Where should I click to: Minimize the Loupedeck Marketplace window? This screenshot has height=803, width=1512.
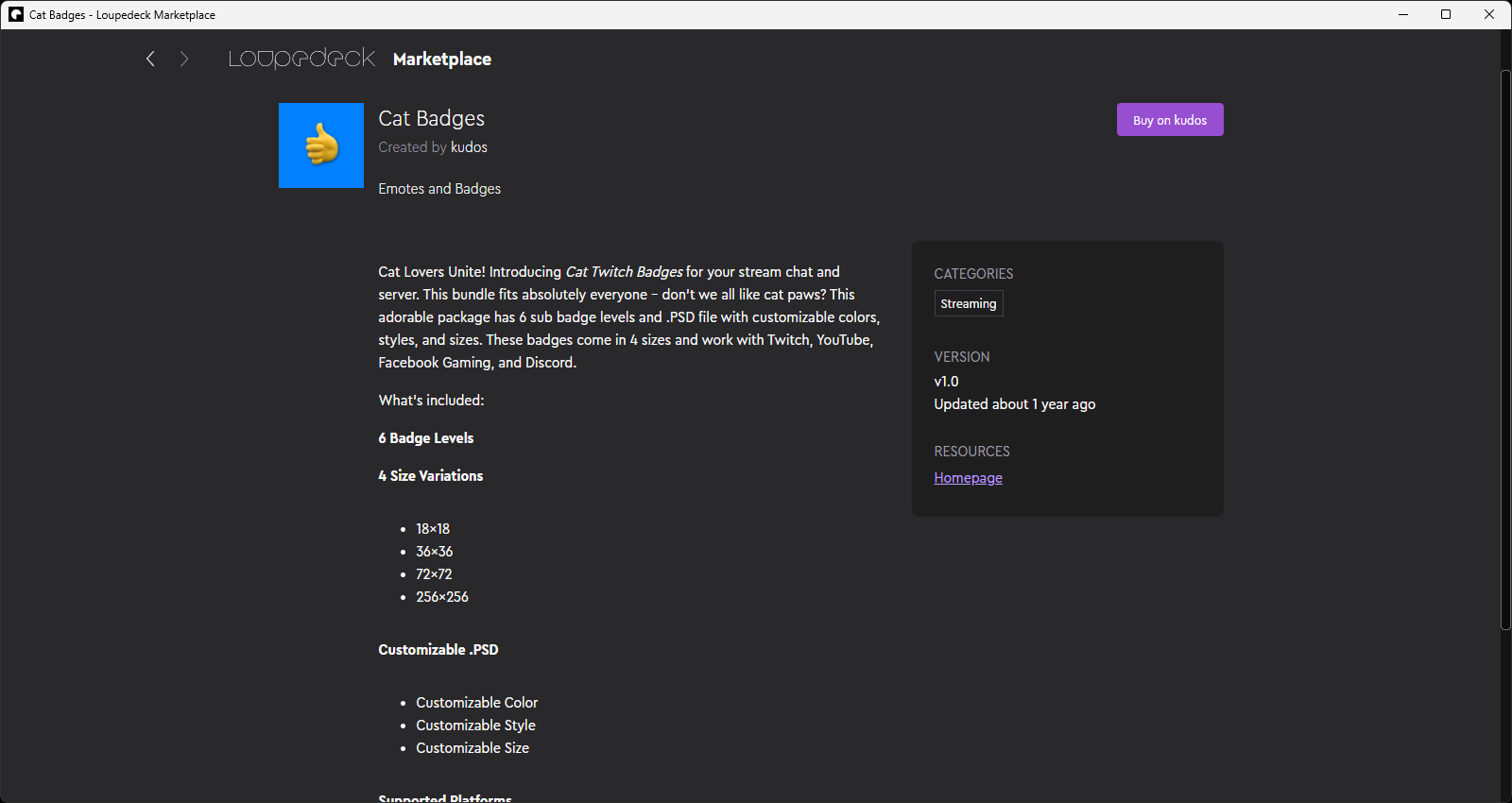pos(1403,14)
